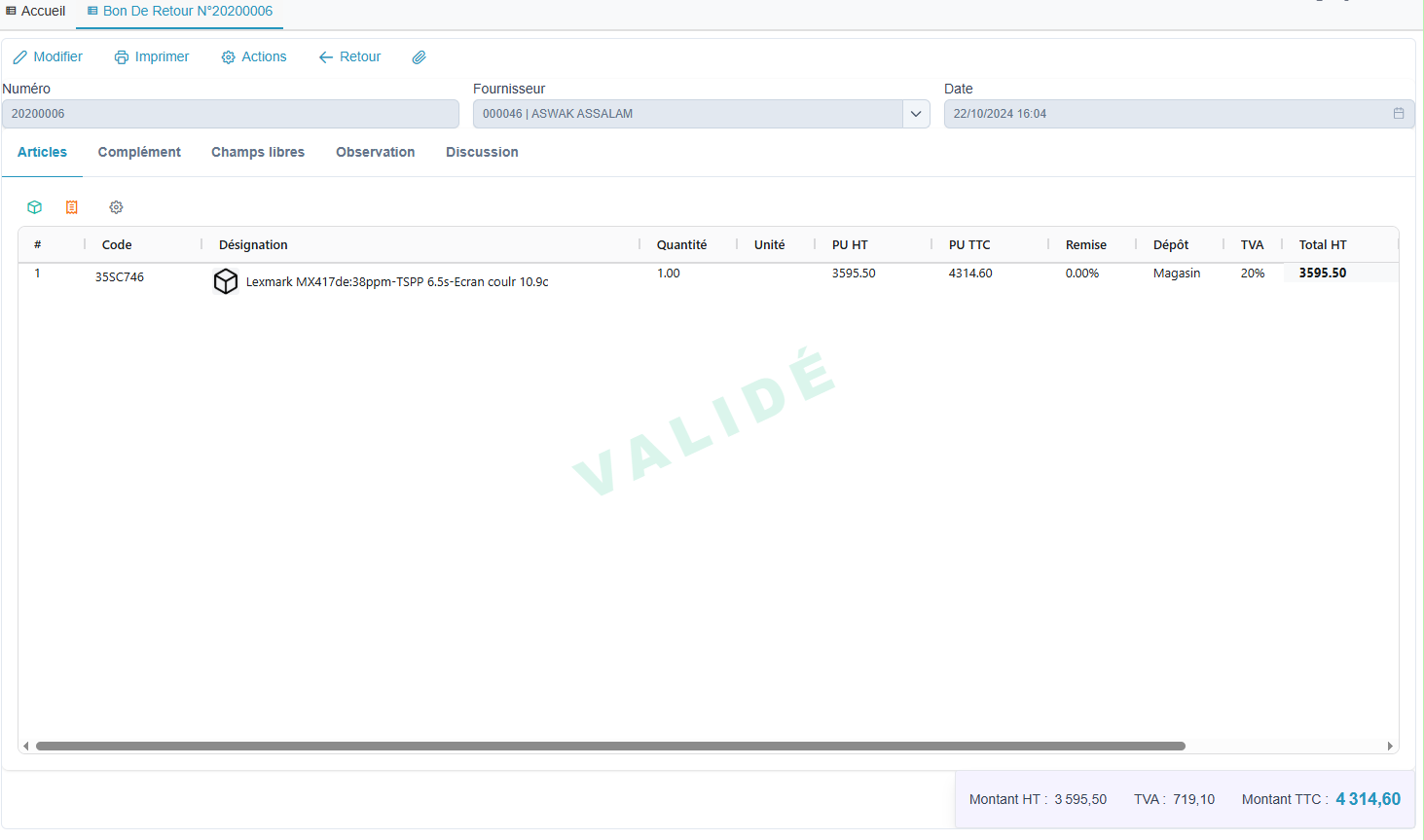Click the product box icon in row 1

(x=226, y=281)
